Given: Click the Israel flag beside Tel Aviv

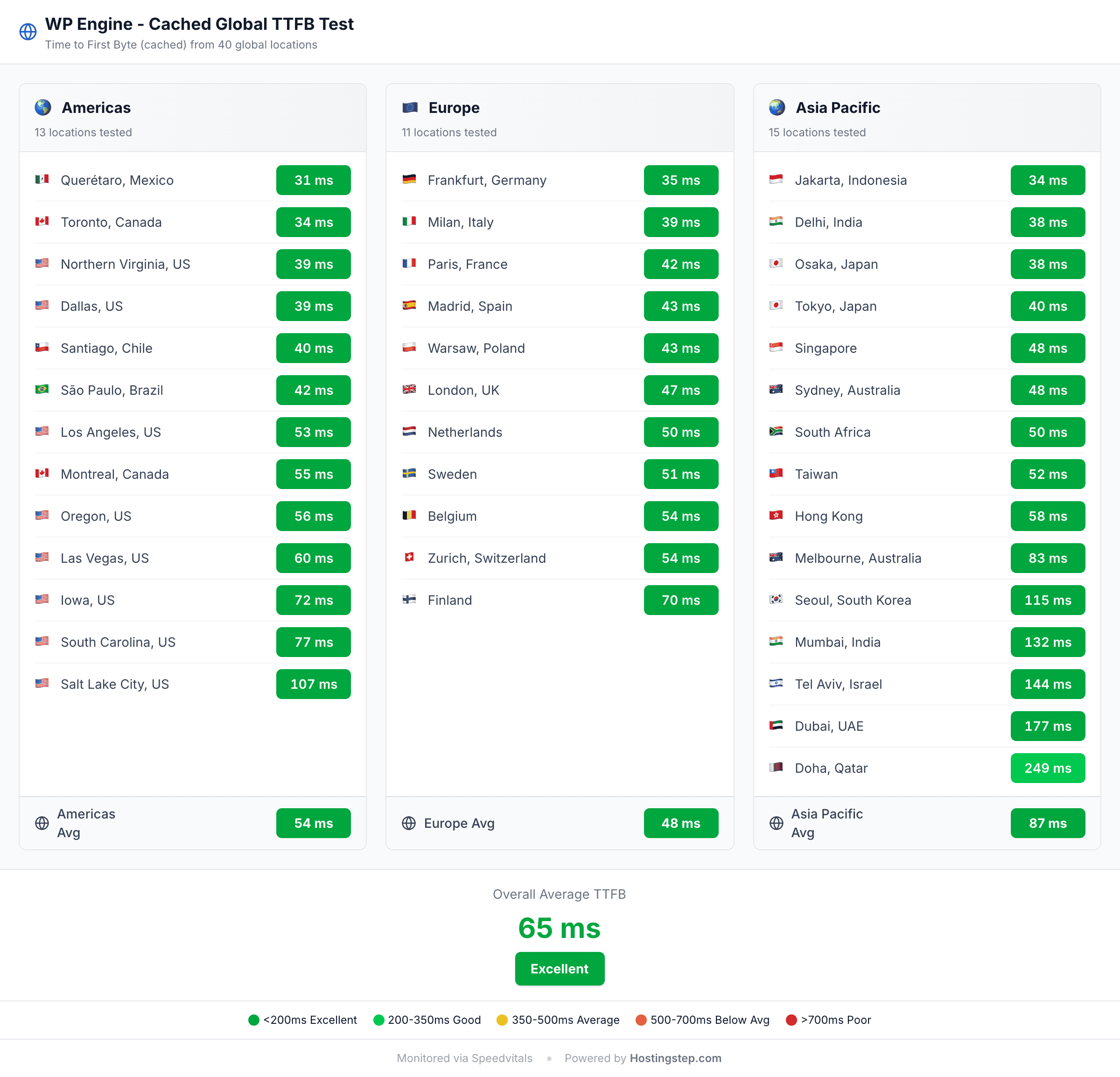Looking at the screenshot, I should coord(776,683).
